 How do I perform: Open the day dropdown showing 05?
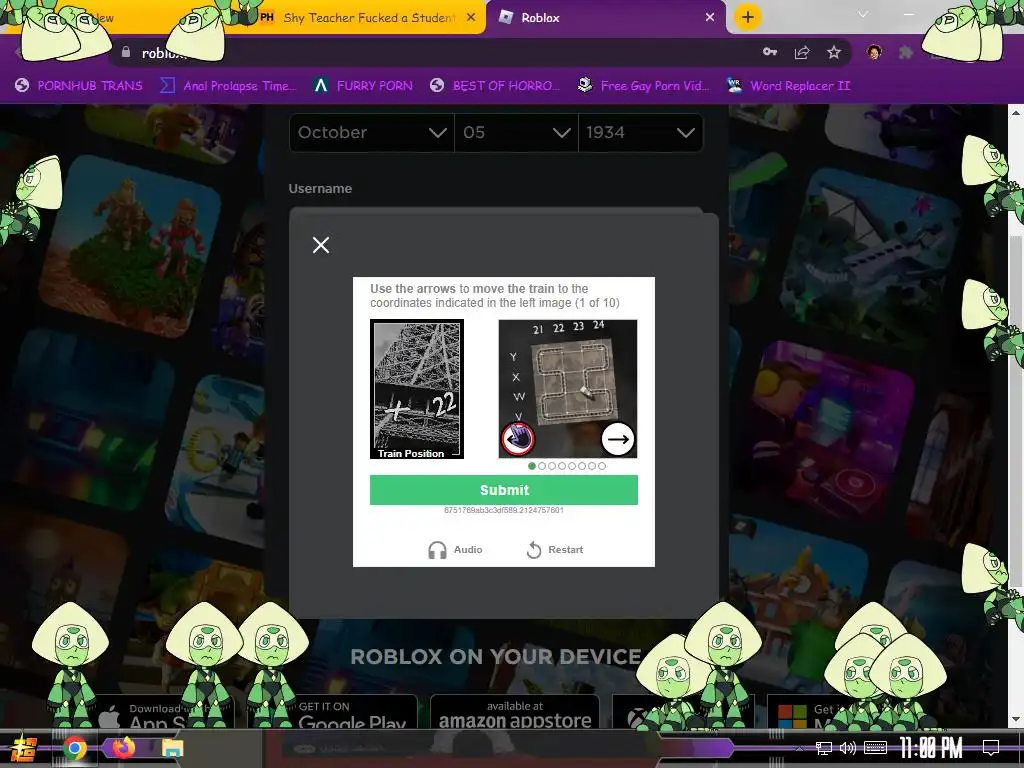click(x=517, y=133)
